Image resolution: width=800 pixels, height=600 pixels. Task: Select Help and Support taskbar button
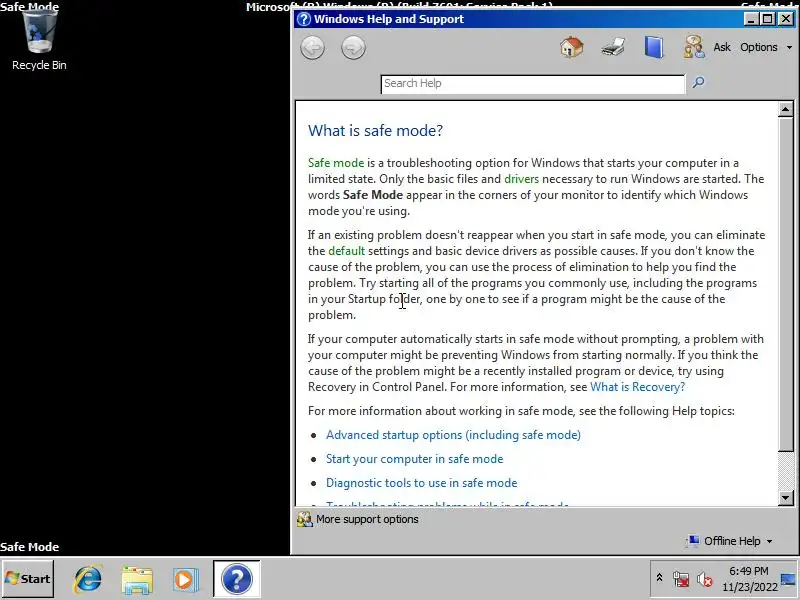point(236,579)
